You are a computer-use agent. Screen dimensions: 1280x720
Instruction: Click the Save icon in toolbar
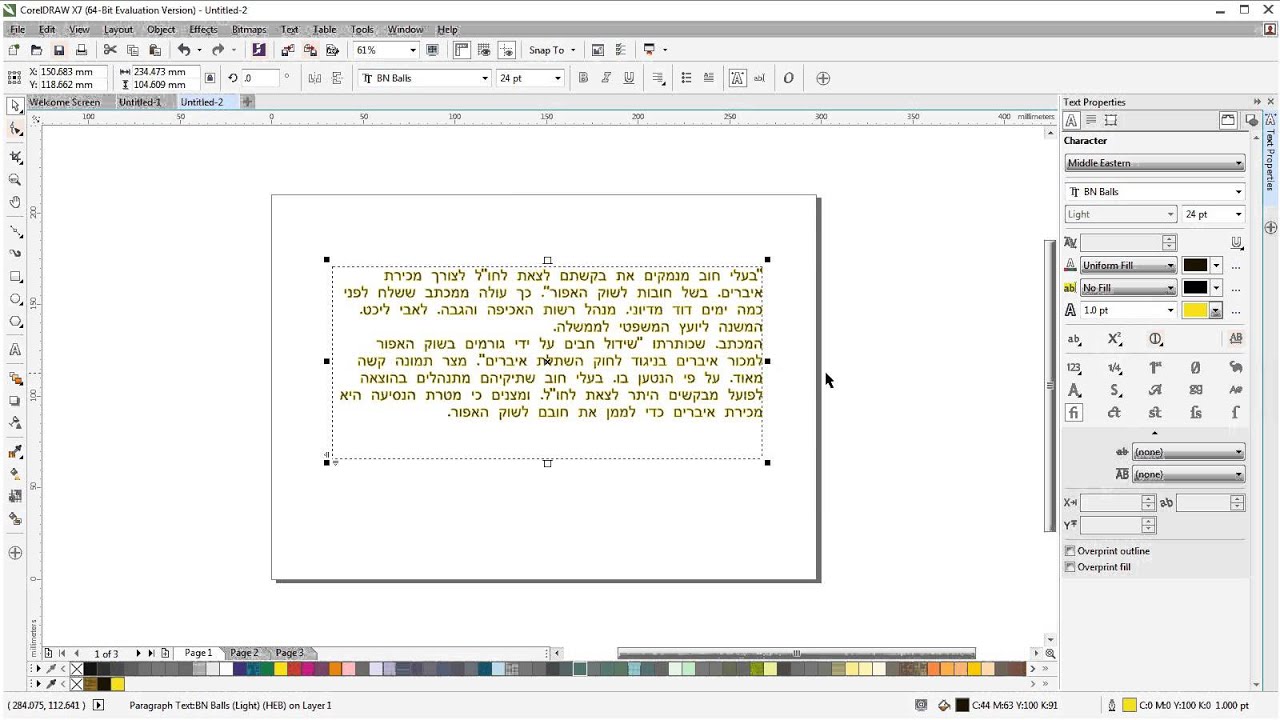click(x=59, y=50)
